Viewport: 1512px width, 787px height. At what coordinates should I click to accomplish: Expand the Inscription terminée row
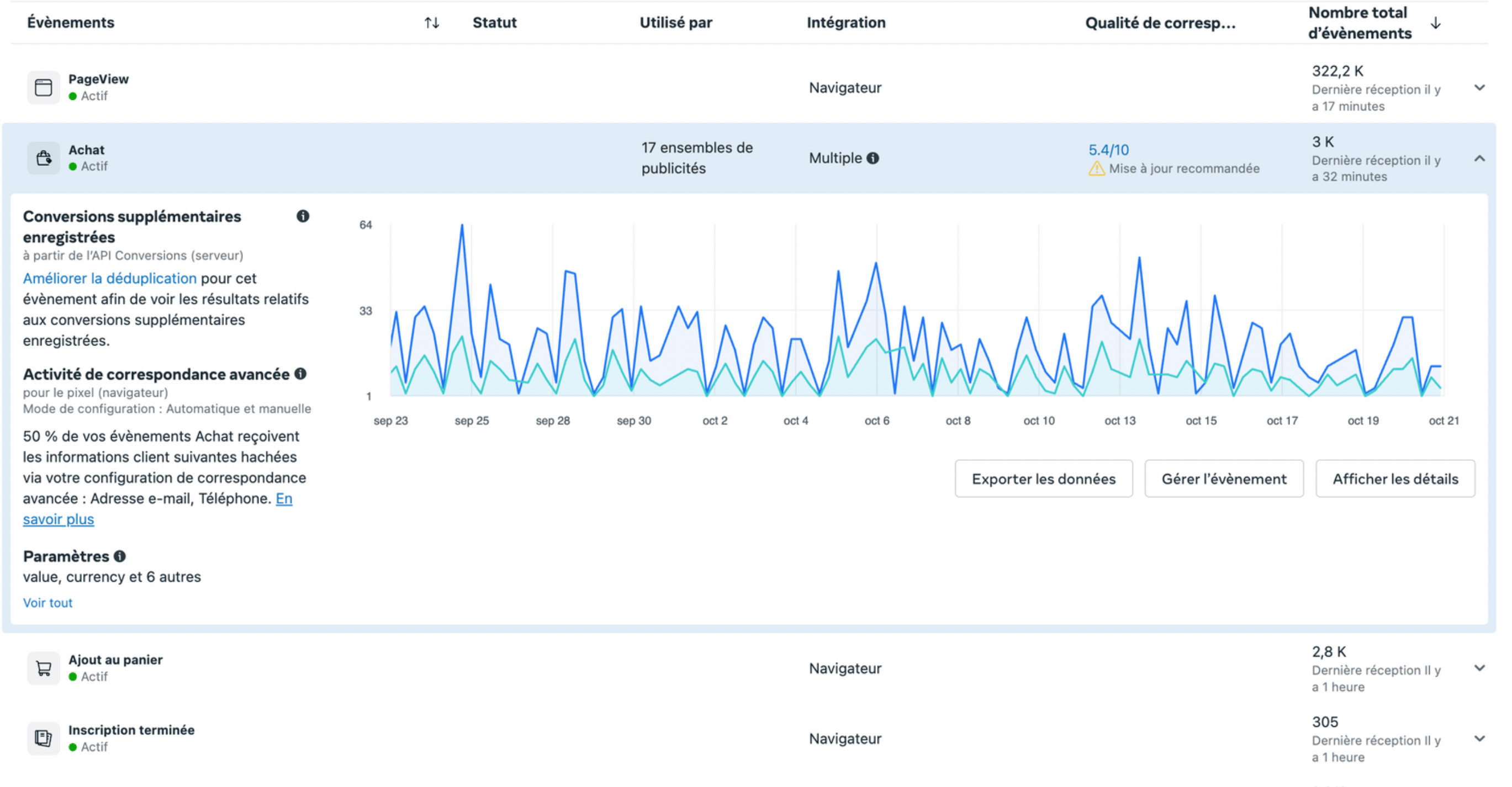pyautogui.click(x=1479, y=738)
